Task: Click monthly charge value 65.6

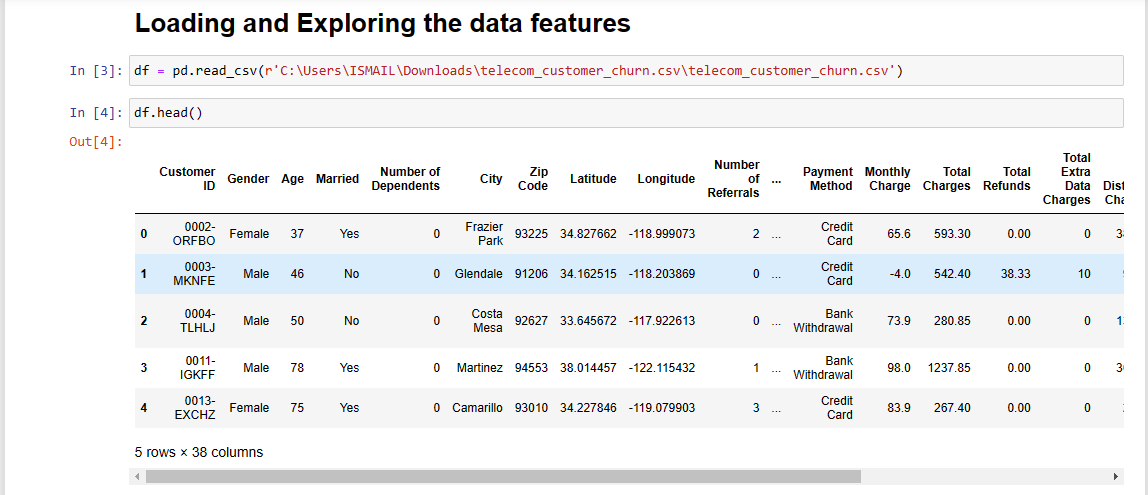Action: point(899,234)
